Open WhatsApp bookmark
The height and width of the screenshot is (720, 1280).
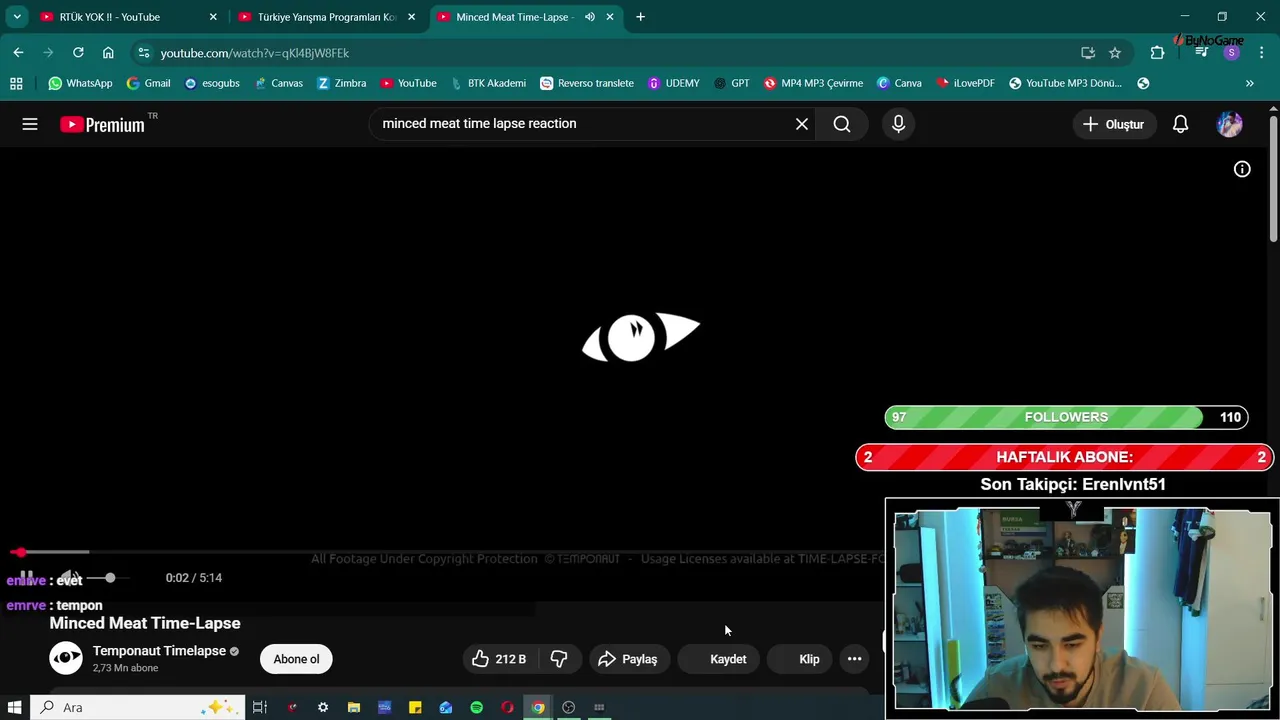(x=80, y=83)
